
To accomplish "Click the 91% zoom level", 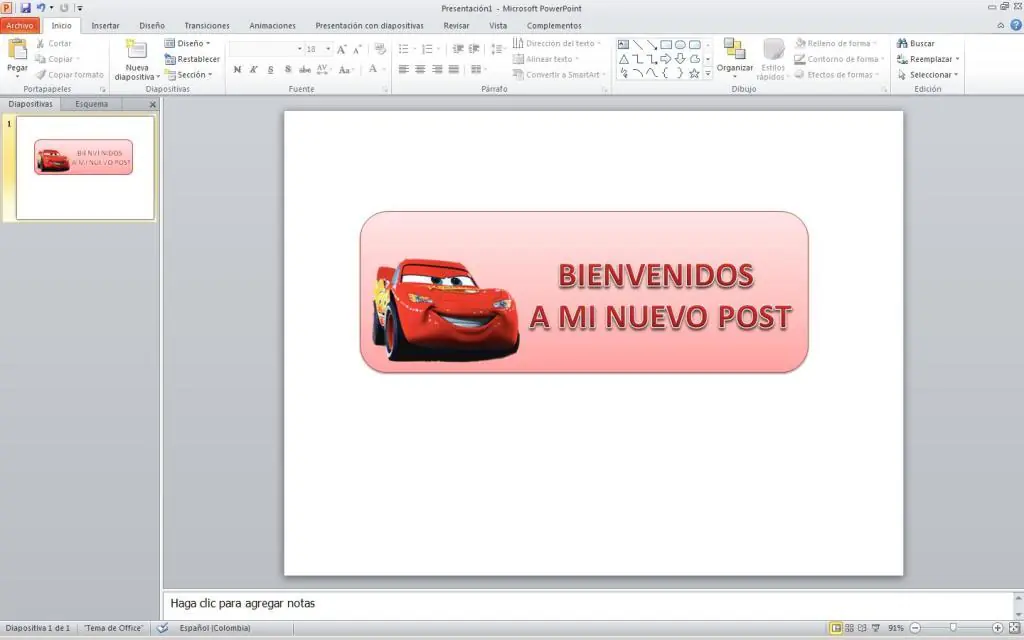I will [895, 628].
